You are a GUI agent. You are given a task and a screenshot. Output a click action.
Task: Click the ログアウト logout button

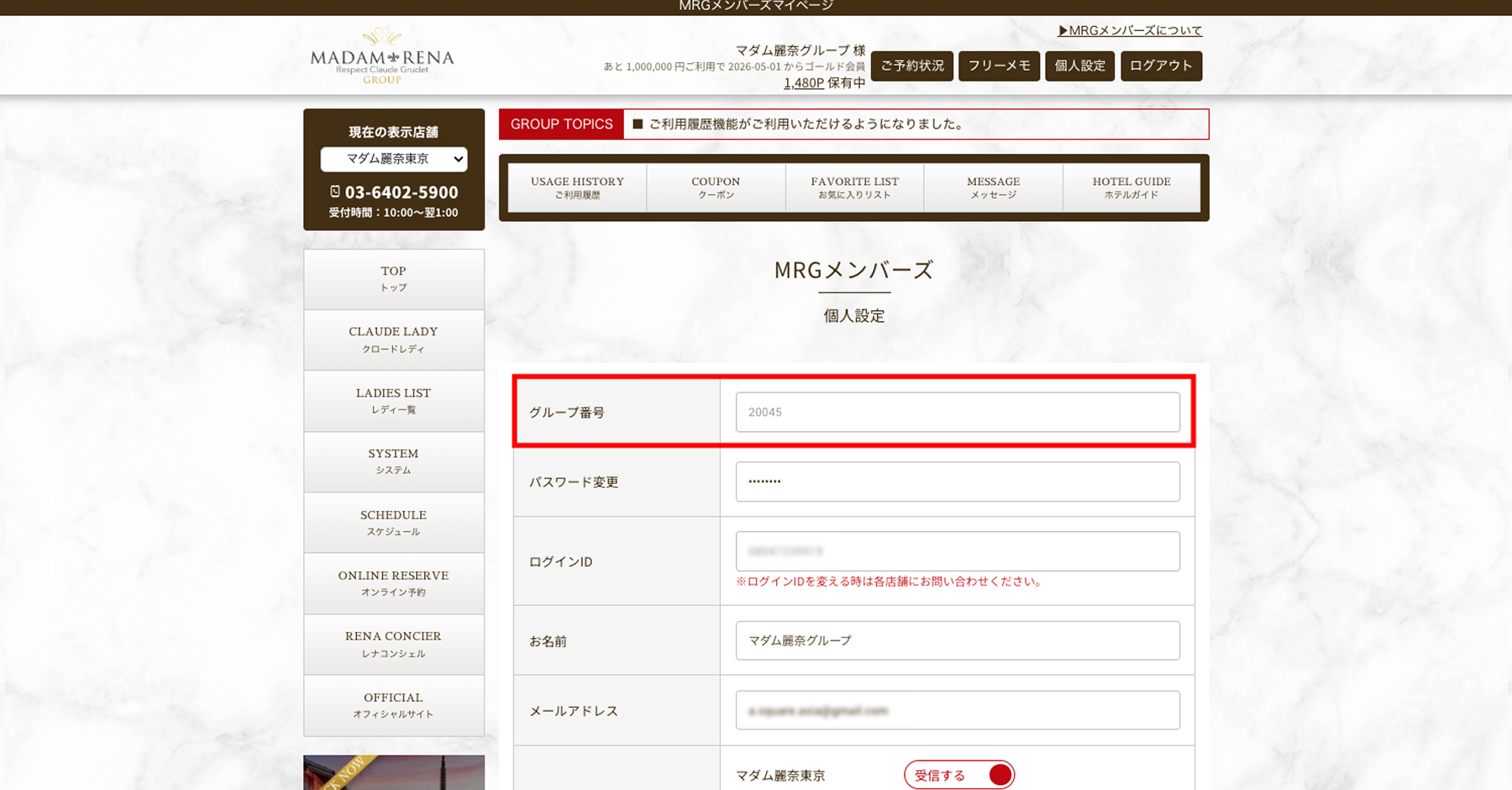click(x=1162, y=66)
